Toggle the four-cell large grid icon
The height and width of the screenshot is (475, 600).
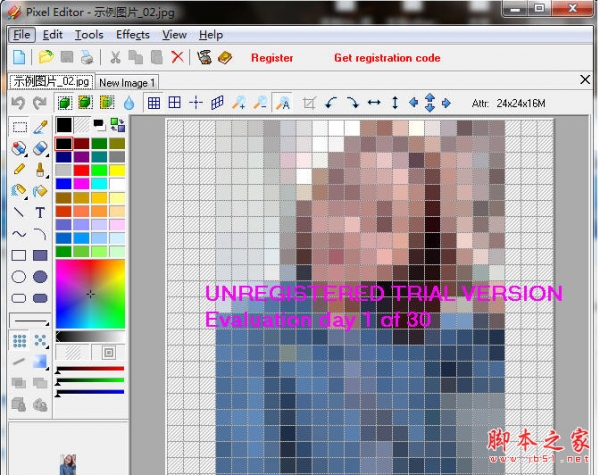coord(174,103)
